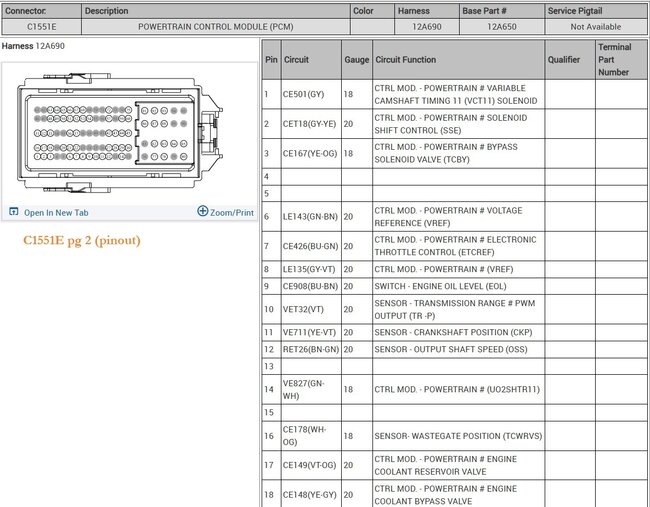Click the Service Pigtail header cell

[596, 11]
